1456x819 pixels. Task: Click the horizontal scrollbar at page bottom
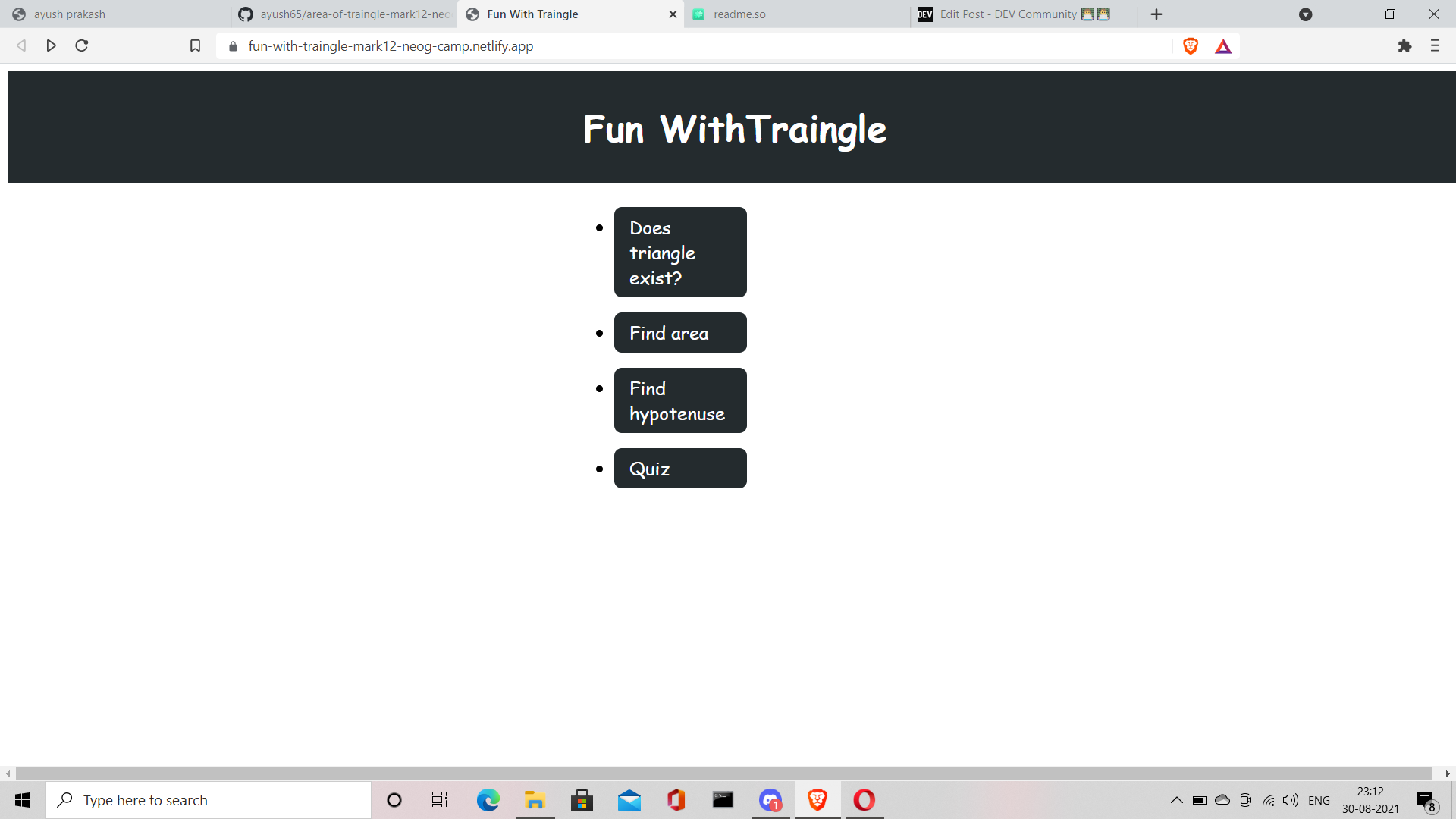pyautogui.click(x=724, y=773)
